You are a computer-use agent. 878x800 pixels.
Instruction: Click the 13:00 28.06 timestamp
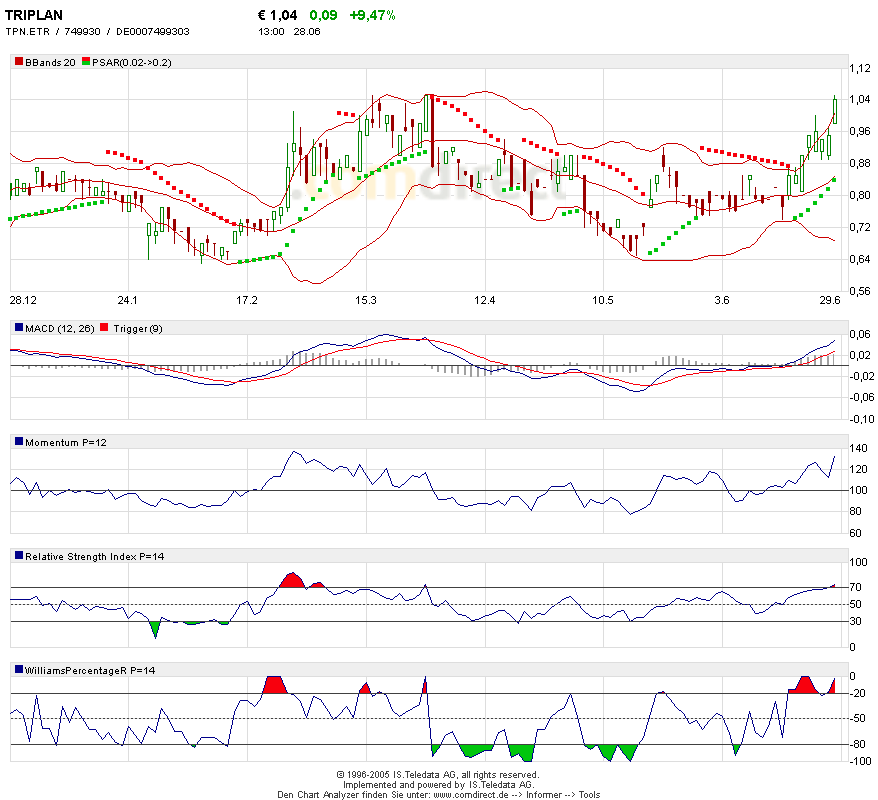288,32
